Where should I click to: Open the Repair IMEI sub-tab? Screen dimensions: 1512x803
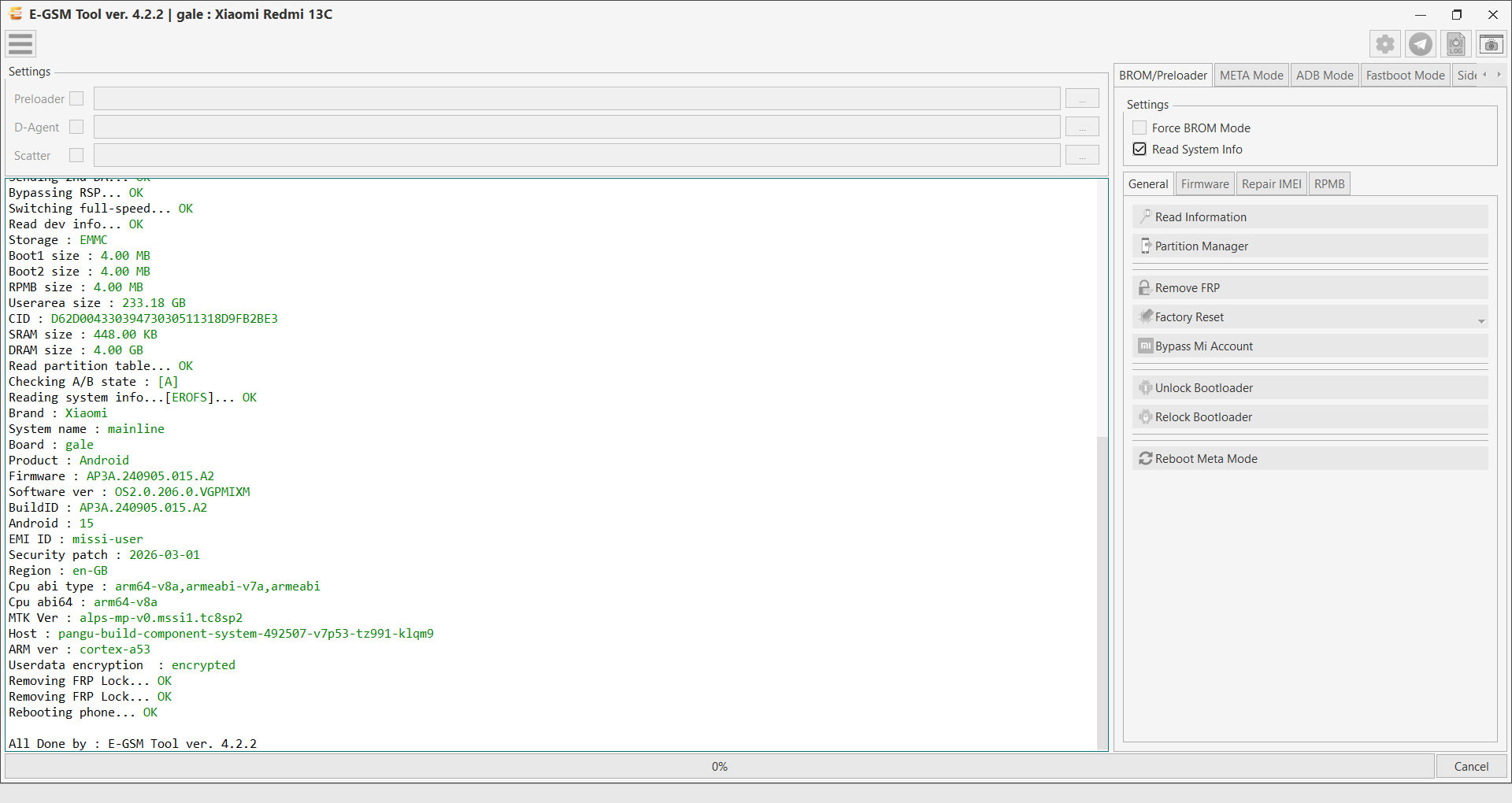click(1272, 183)
